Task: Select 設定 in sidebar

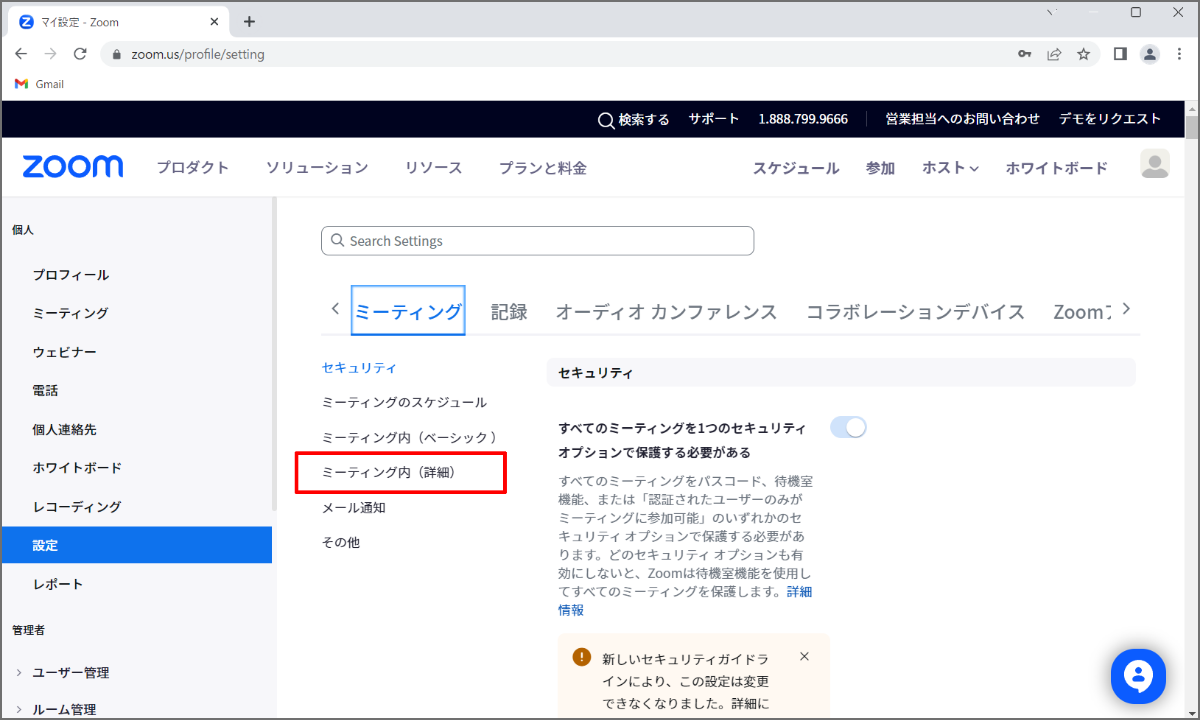Action: pyautogui.click(x=136, y=545)
